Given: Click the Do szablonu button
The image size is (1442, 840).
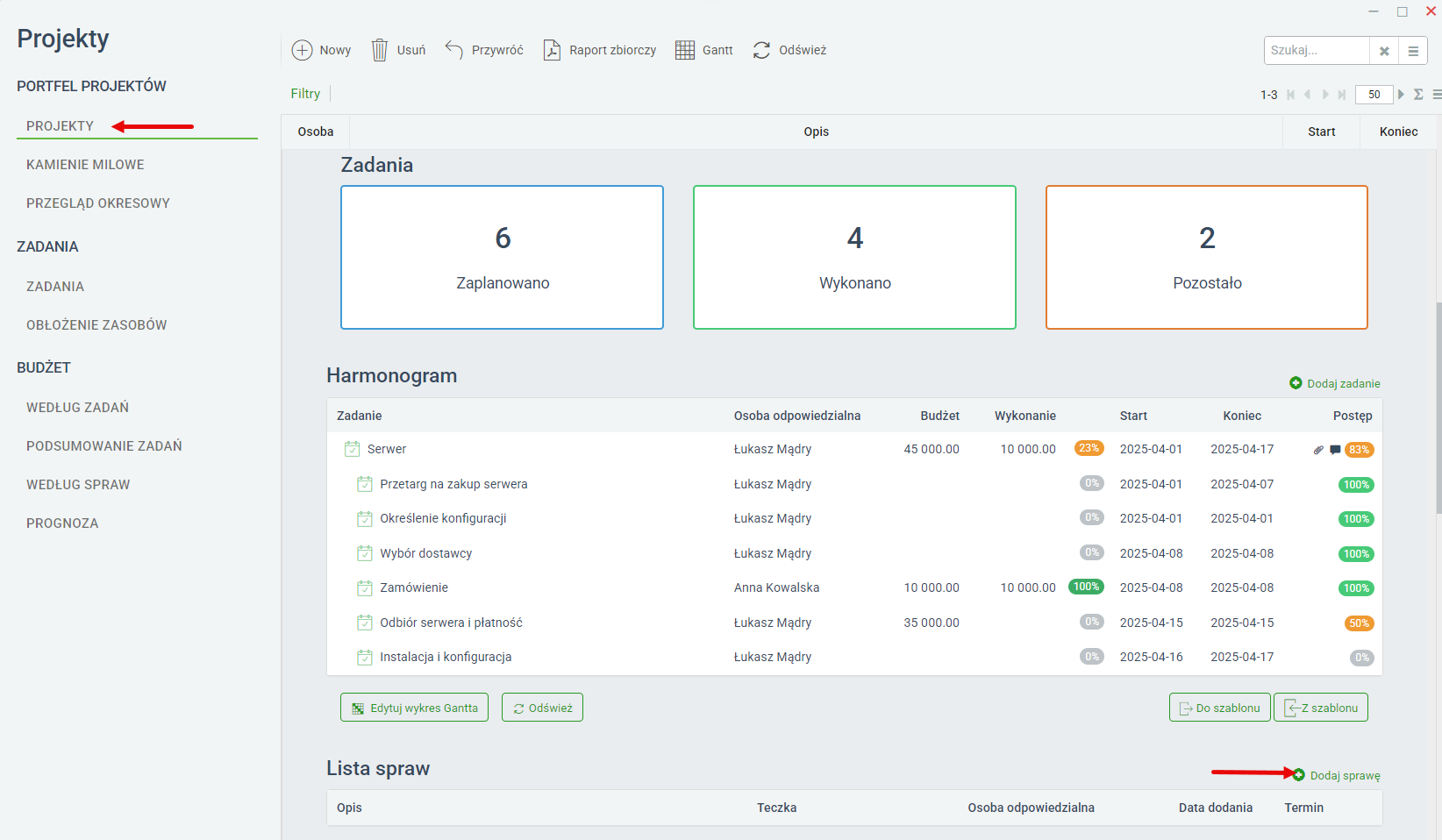Looking at the screenshot, I should click(1220, 708).
